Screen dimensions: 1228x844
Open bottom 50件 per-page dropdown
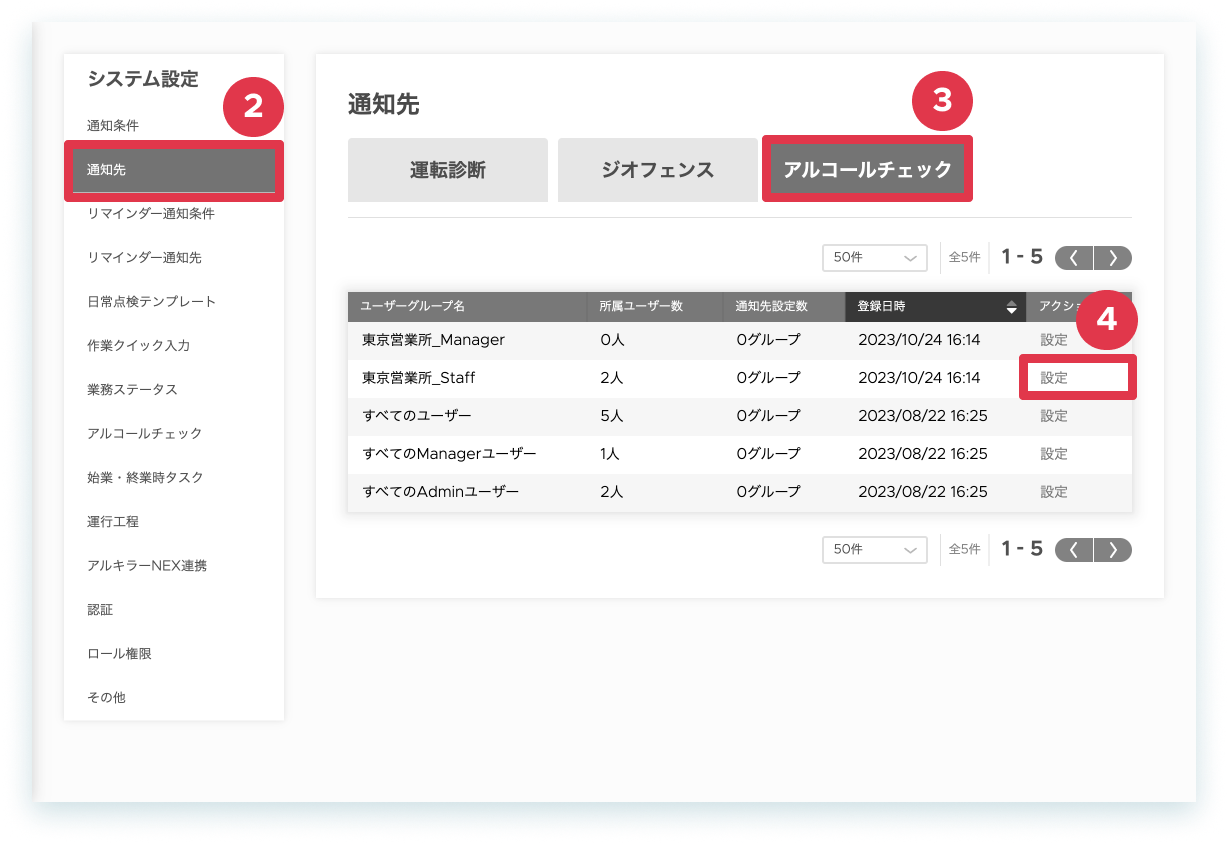[875, 549]
